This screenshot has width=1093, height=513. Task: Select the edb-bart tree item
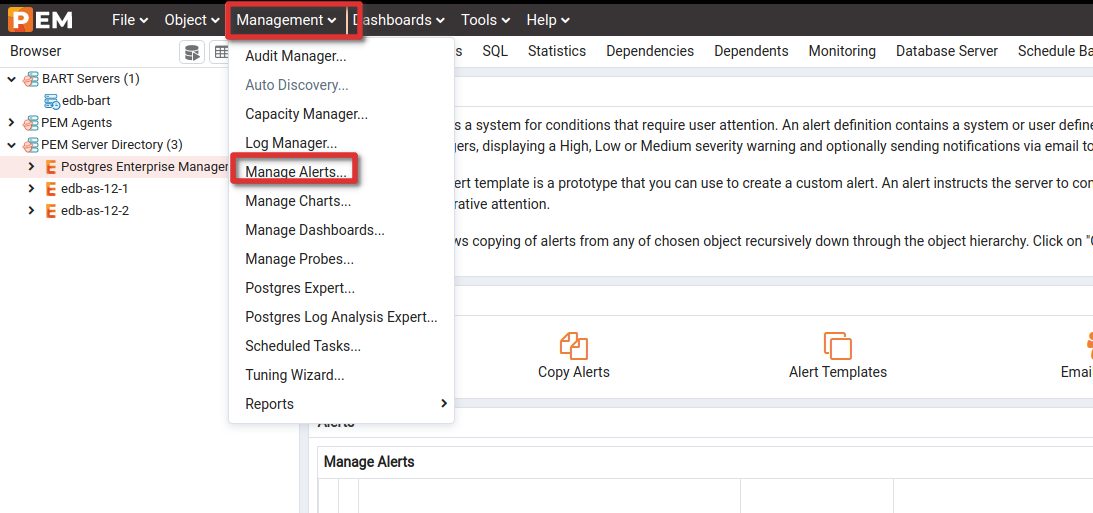click(86, 101)
